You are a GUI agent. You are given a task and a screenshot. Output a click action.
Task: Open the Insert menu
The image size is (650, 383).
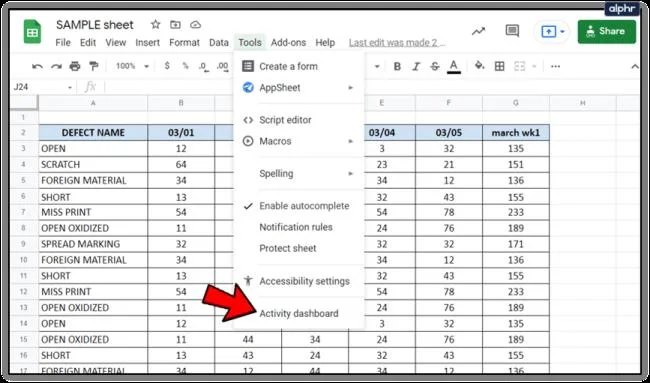coord(148,43)
